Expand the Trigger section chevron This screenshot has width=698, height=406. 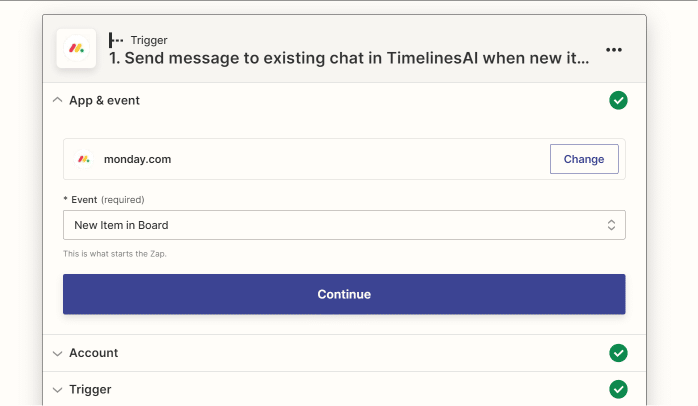[57, 389]
